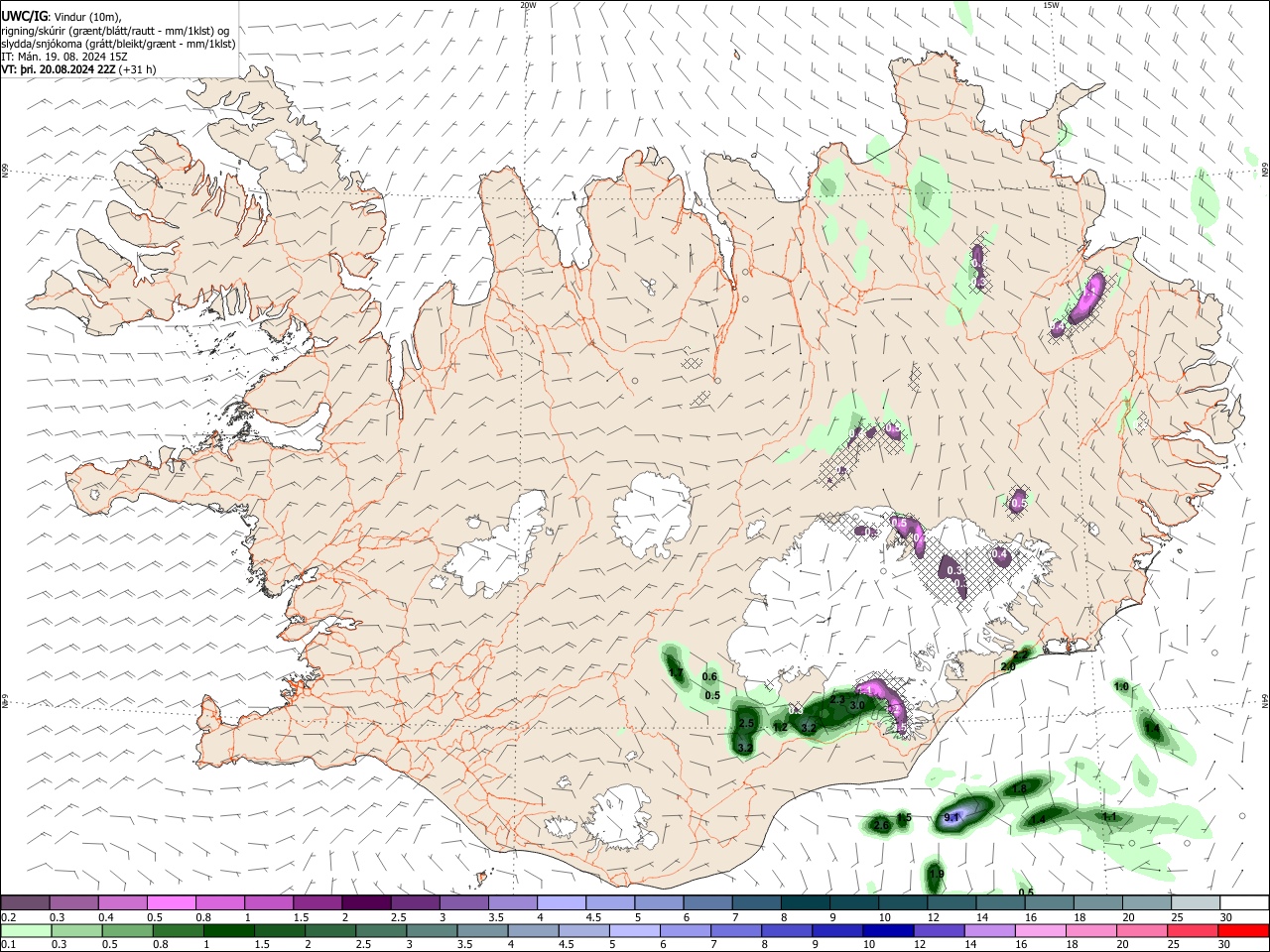Click the 1.7 precipitation value on the map
Viewport: 1270px width, 952px height.
point(677,674)
